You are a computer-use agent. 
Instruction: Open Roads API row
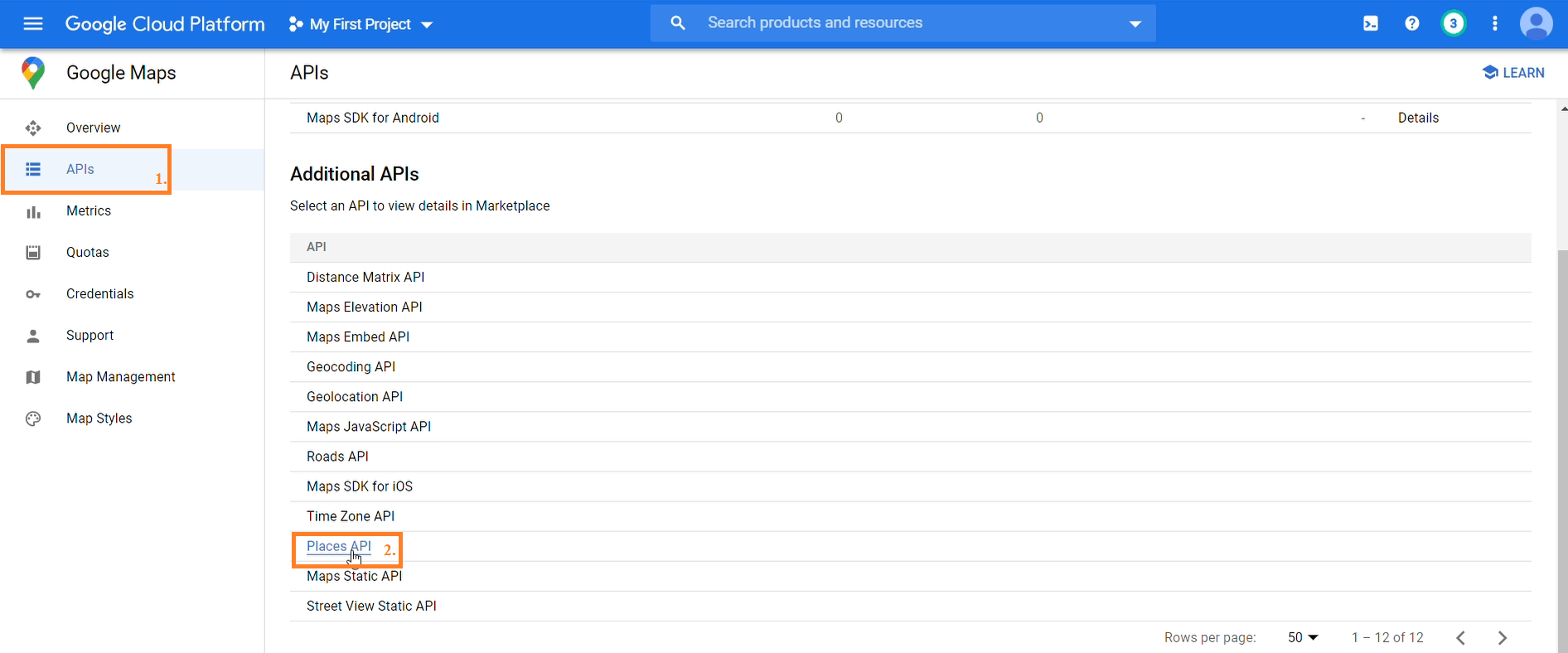910,457
